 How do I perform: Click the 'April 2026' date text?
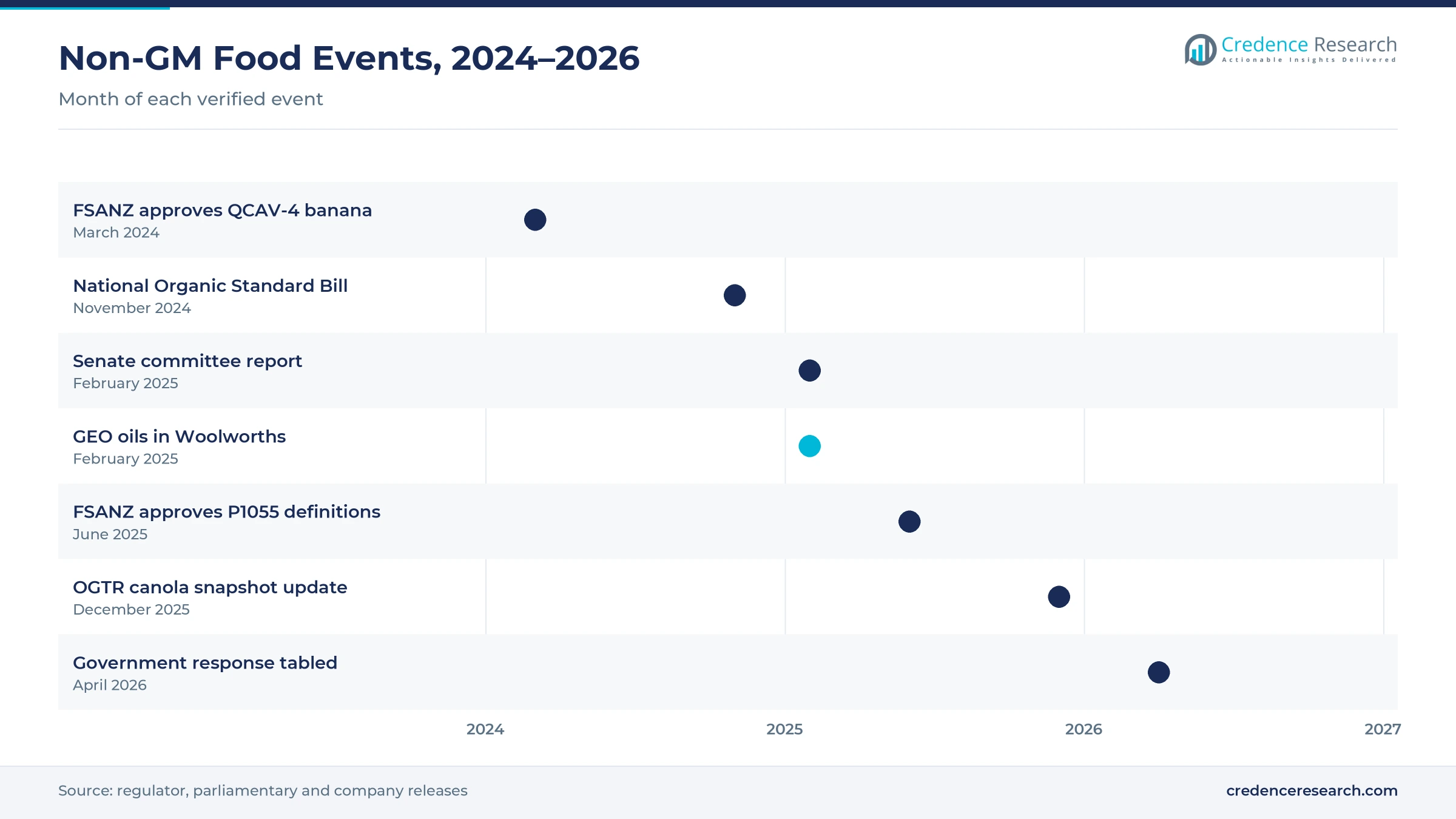click(x=109, y=685)
